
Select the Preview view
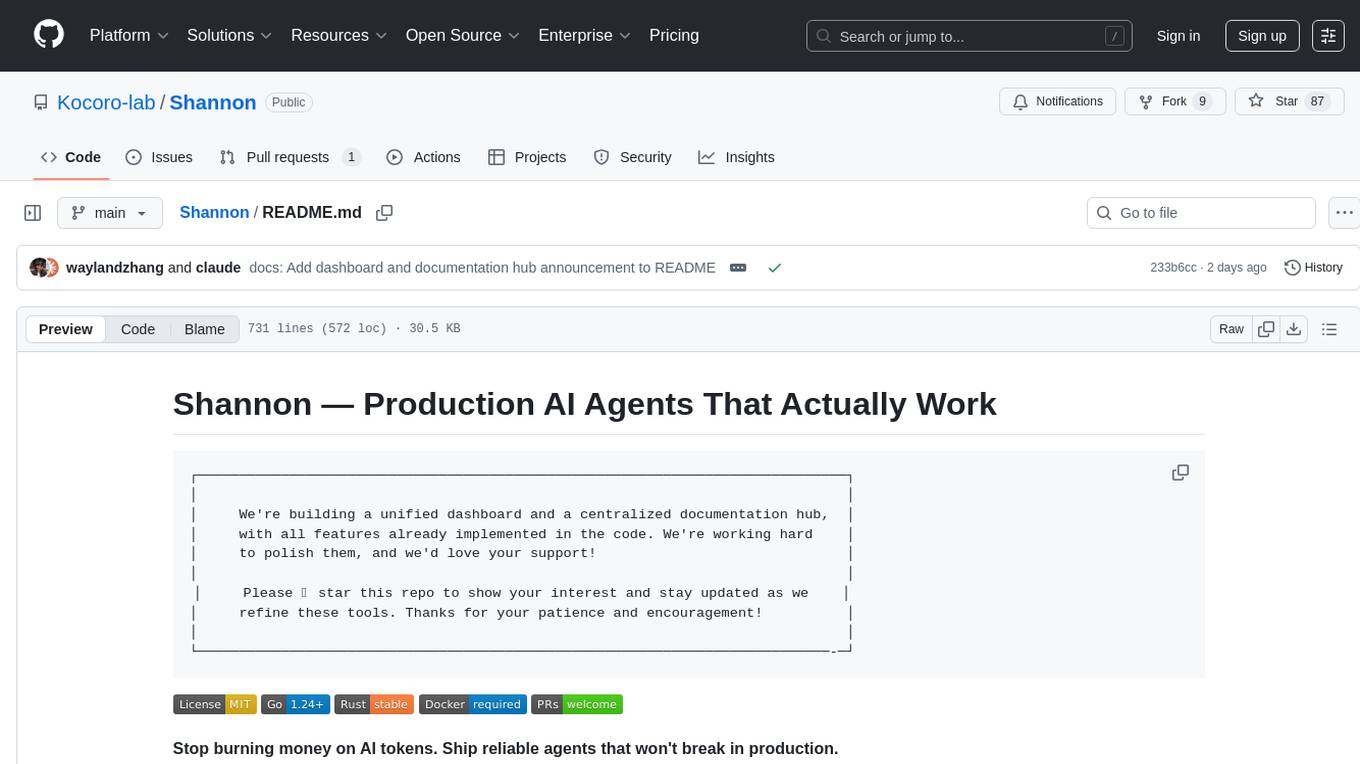[x=66, y=329]
